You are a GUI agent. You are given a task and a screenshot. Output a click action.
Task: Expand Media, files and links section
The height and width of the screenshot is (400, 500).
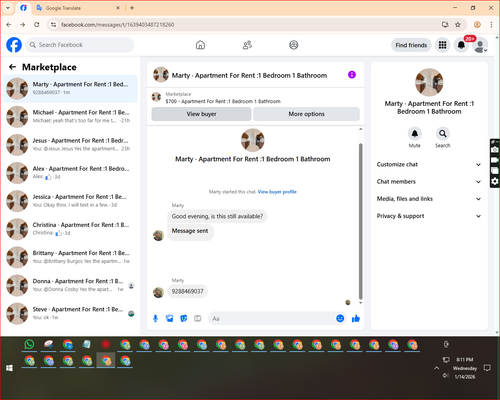pos(429,199)
